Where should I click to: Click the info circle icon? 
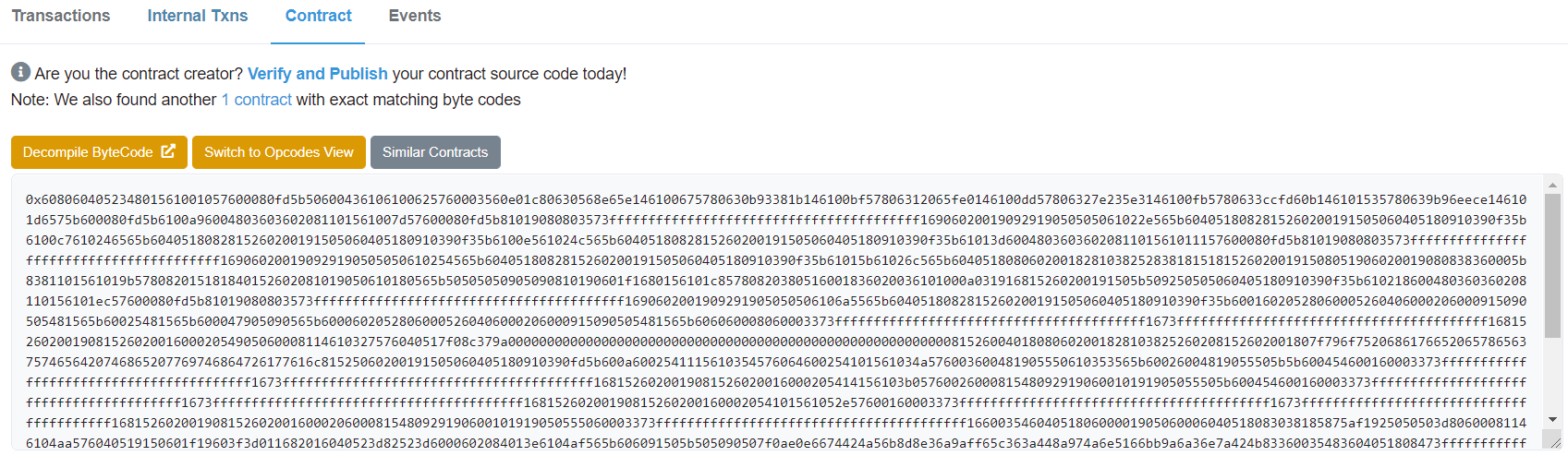pos(20,72)
